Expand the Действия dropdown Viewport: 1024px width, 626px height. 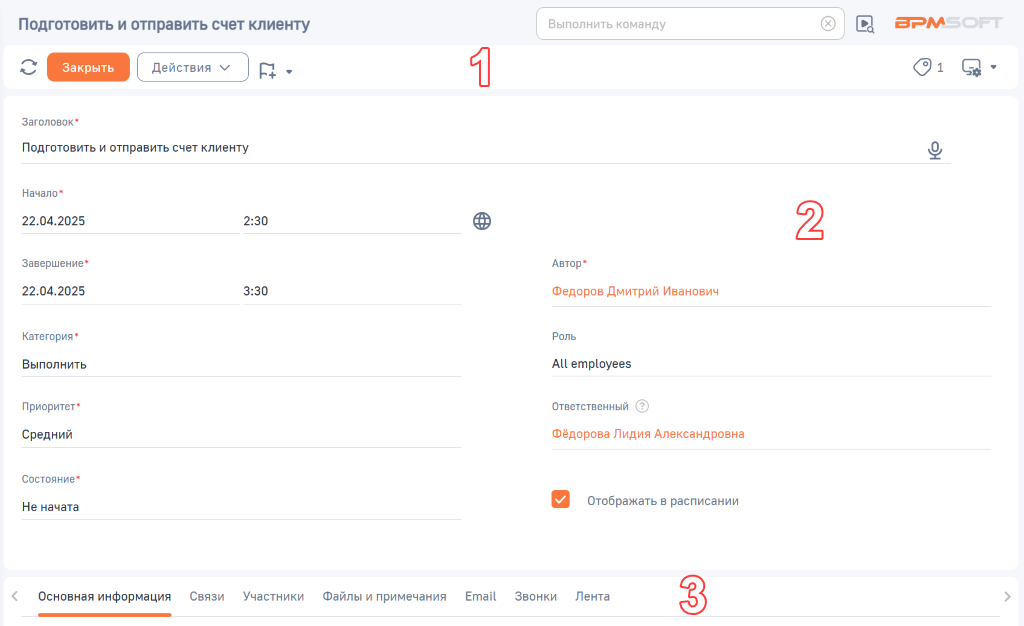click(193, 67)
